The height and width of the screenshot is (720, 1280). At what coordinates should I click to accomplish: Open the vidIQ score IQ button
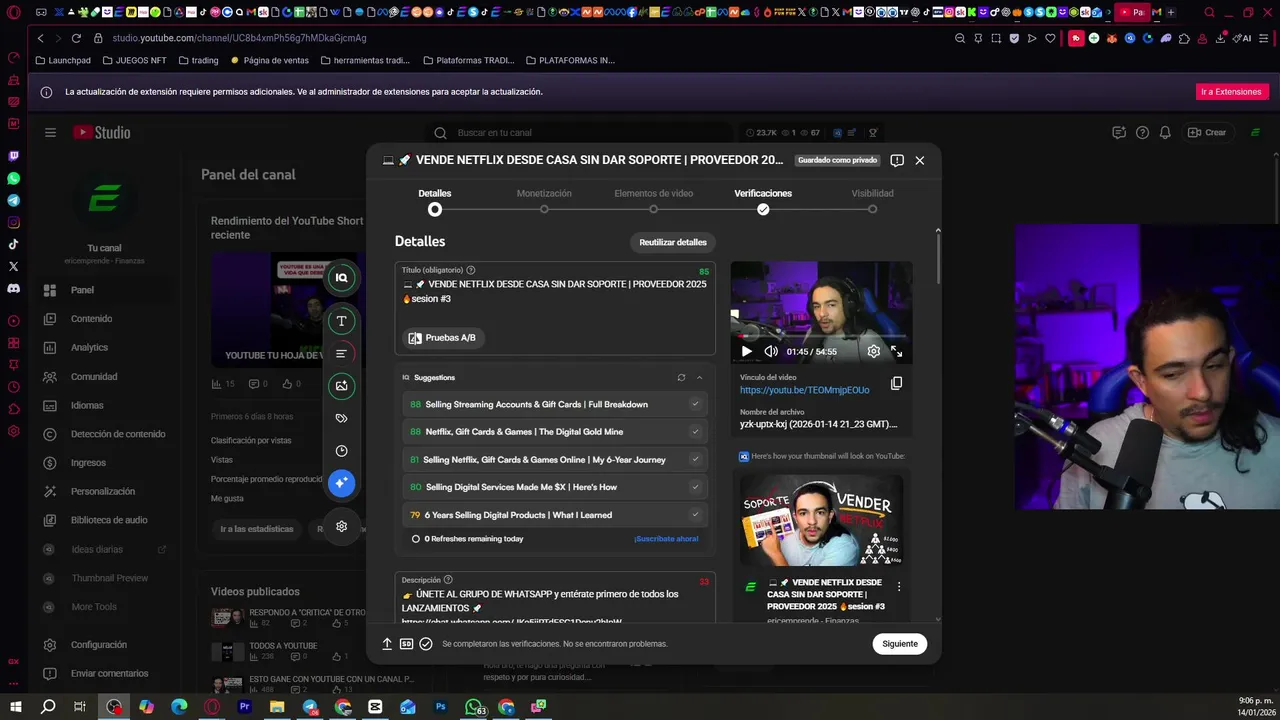point(341,278)
